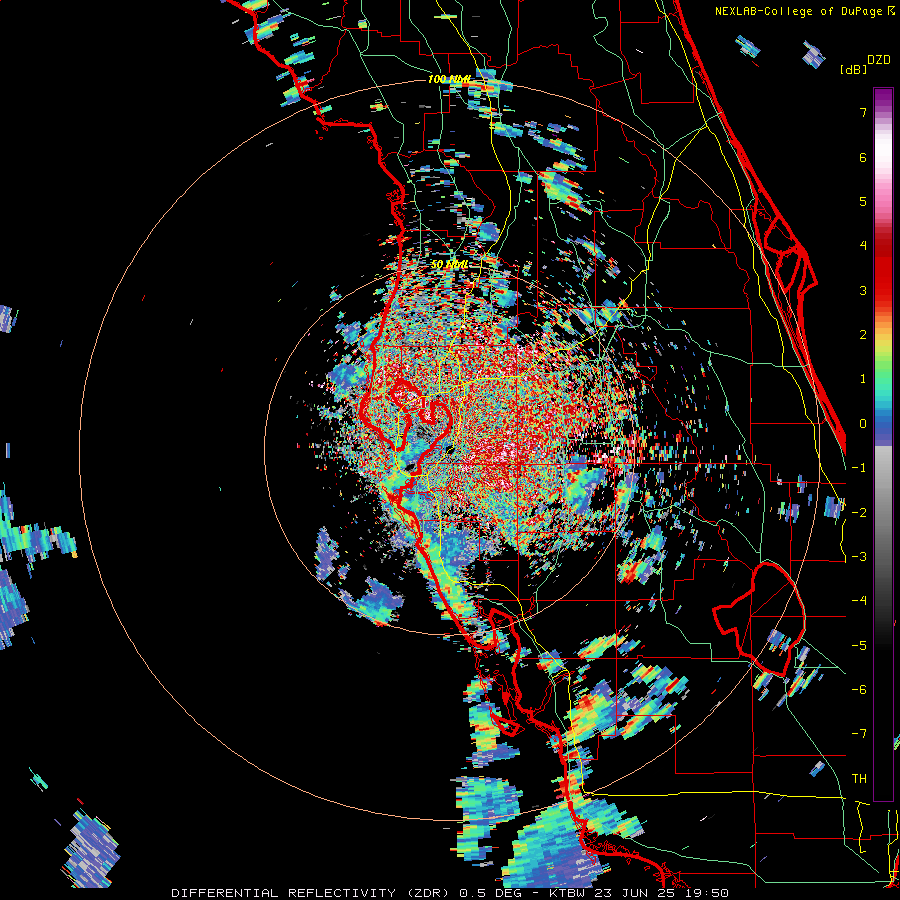Click the 100 NM range ring label
This screenshot has height=900, width=900.
pos(449,79)
